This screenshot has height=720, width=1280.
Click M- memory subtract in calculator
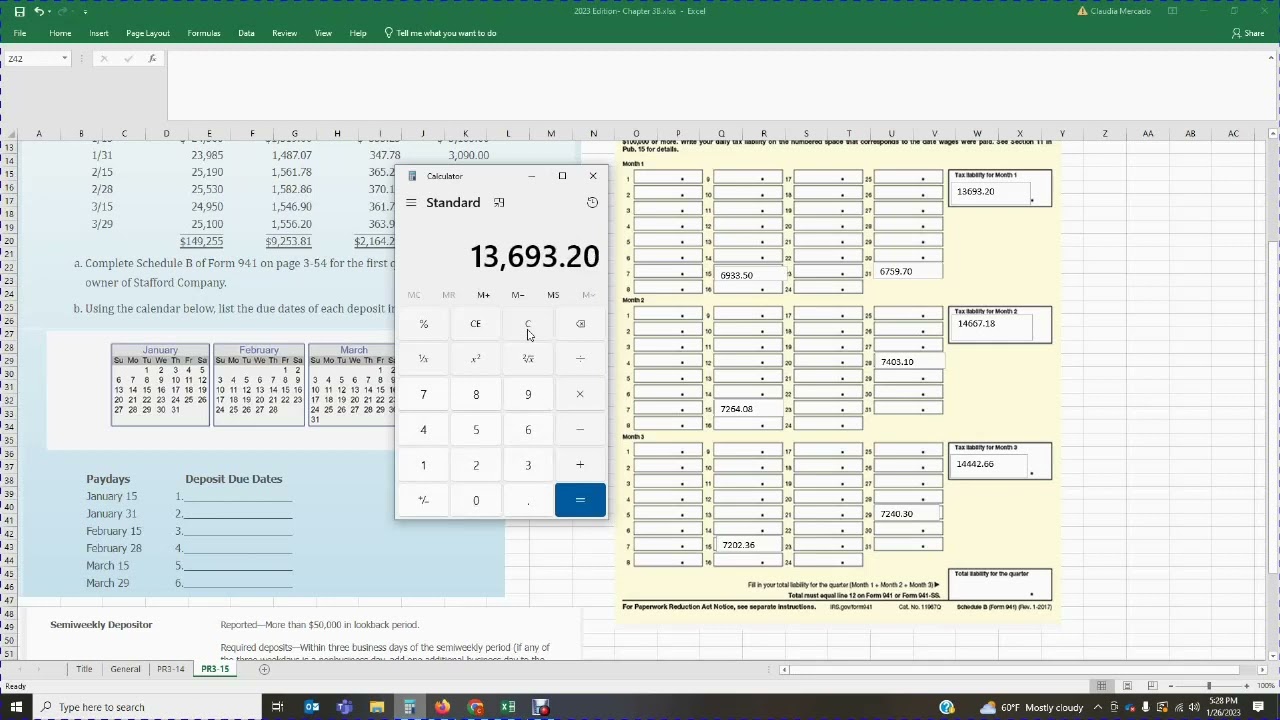pos(518,295)
